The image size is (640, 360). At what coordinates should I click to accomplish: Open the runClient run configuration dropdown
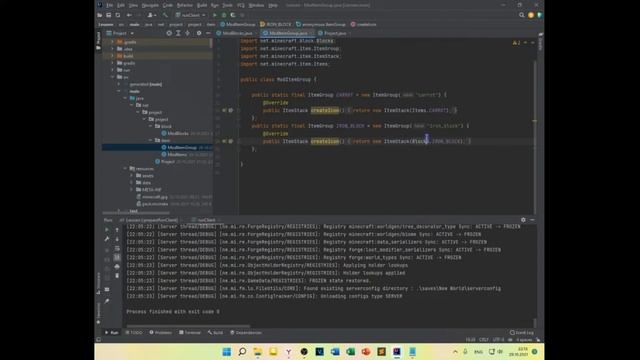pyautogui.click(x=191, y=15)
